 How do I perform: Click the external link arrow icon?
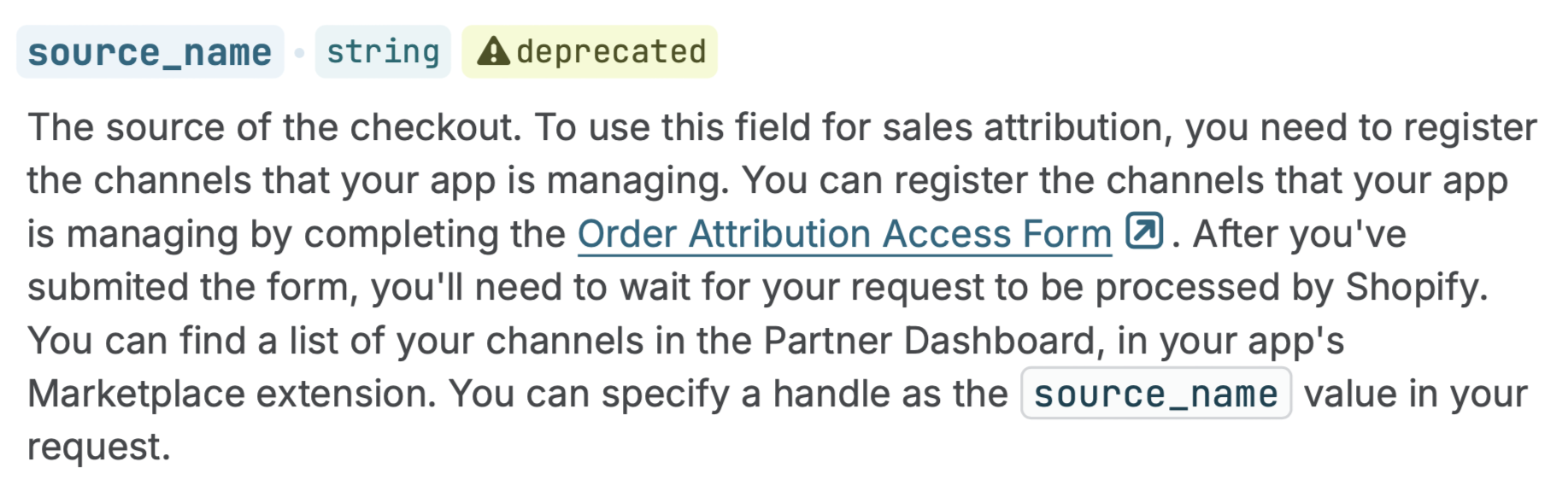[x=1144, y=231]
